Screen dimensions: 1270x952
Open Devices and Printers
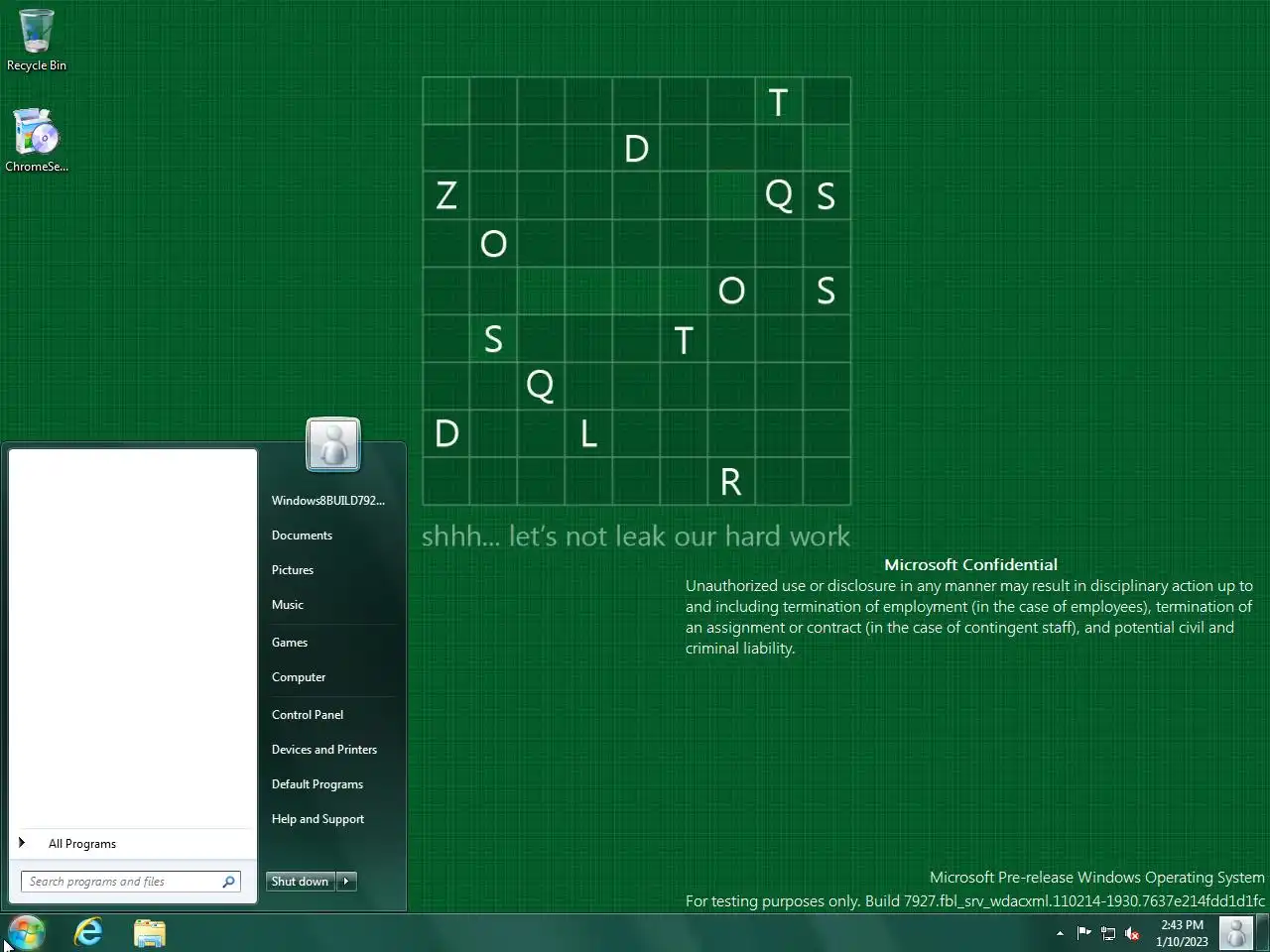point(324,750)
